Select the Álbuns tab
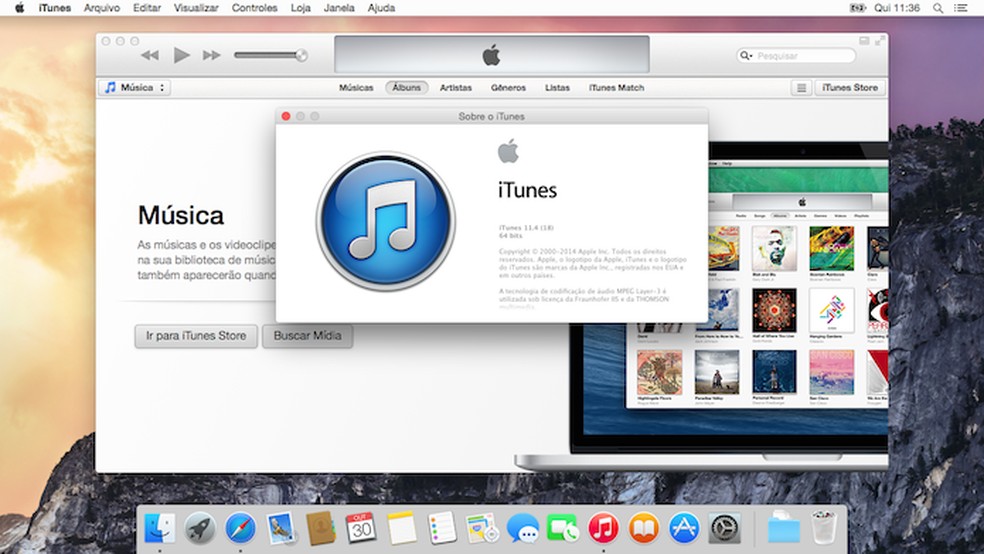984x554 pixels. coord(407,88)
